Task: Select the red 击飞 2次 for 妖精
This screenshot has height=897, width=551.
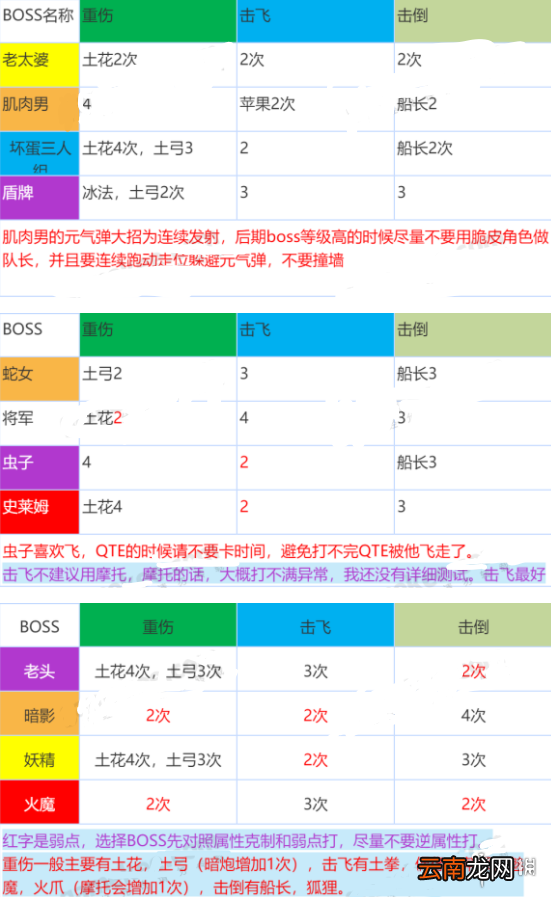Action: pyautogui.click(x=316, y=760)
